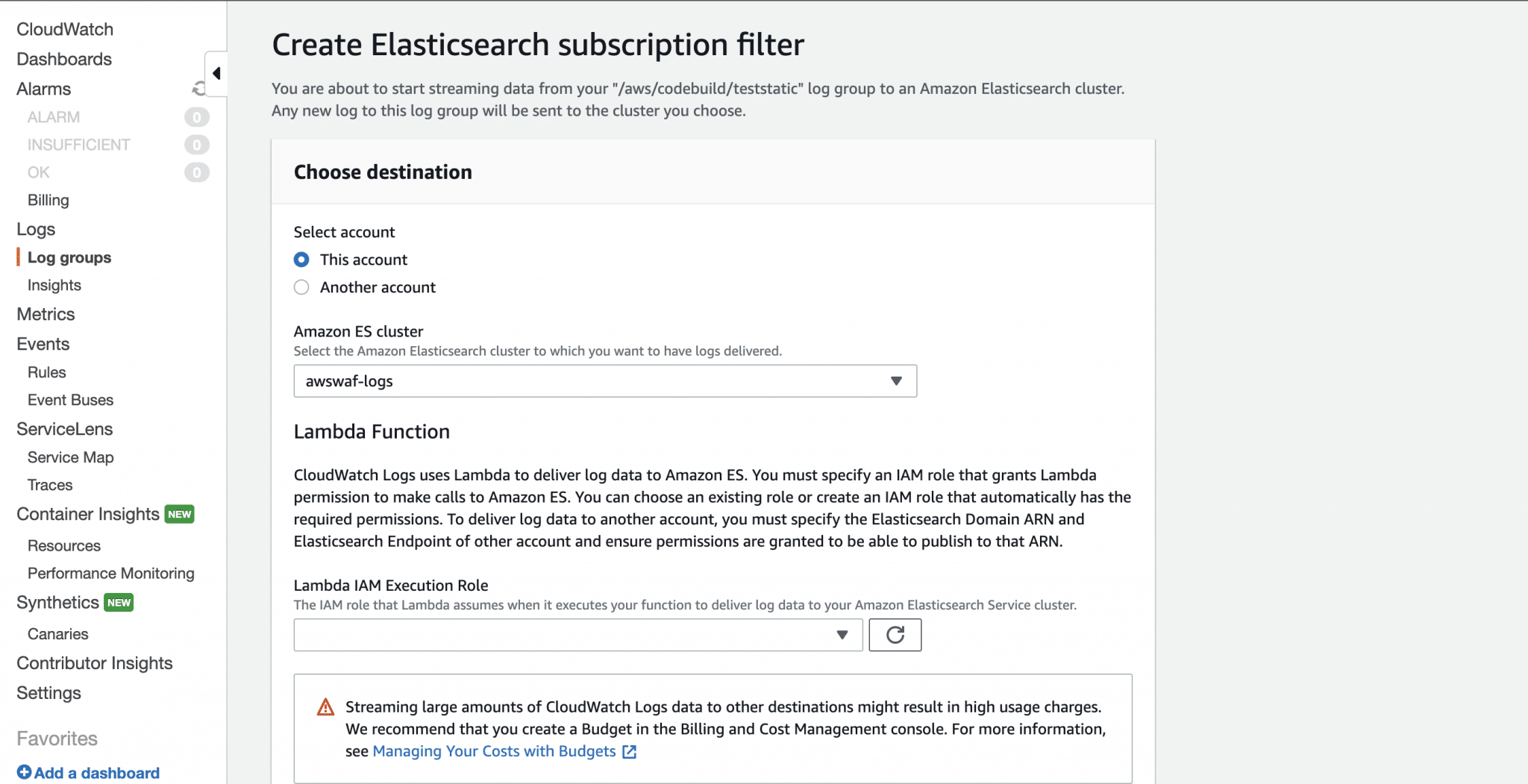Click the external link icon on Budgets link
This screenshot has height=784, width=1528.
(630, 752)
